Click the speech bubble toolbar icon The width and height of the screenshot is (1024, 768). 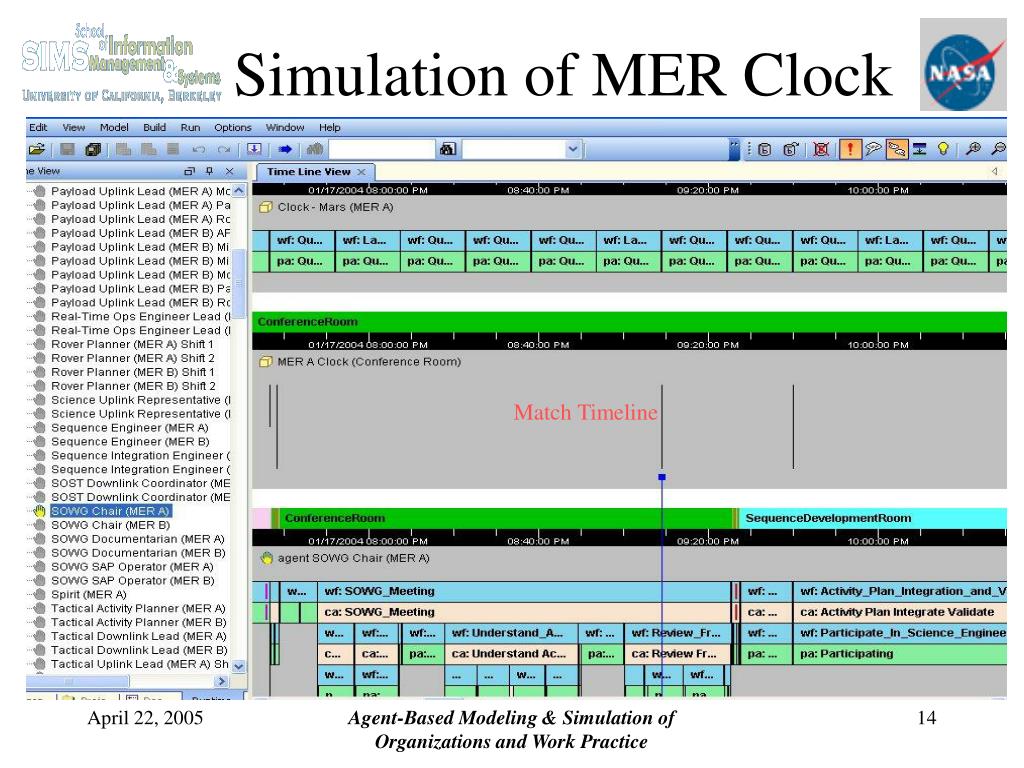[x=873, y=150]
